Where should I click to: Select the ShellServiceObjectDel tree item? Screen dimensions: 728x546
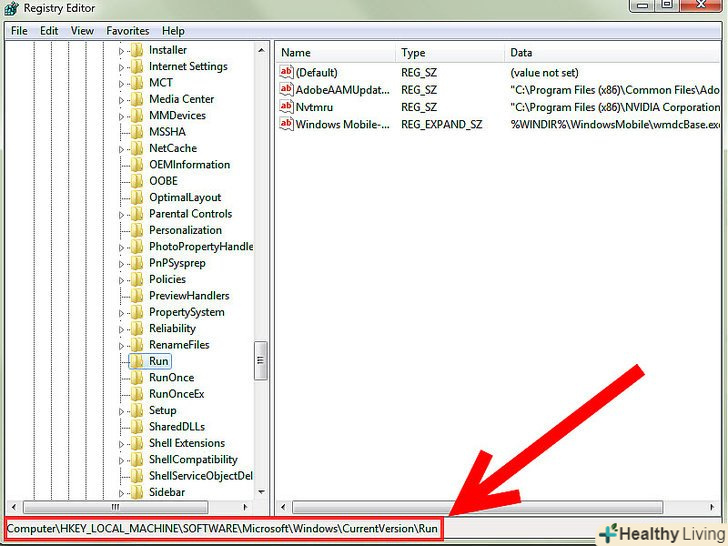coord(201,475)
